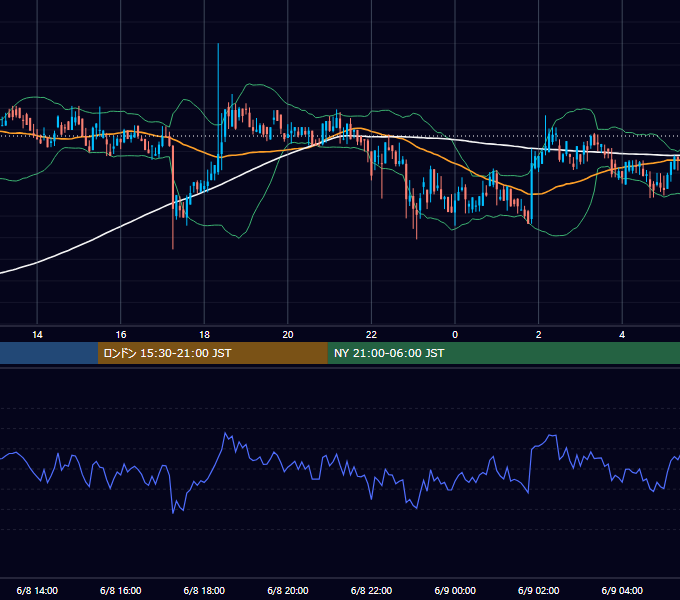Click hour label 16 on price chart axis

[x=121, y=335]
